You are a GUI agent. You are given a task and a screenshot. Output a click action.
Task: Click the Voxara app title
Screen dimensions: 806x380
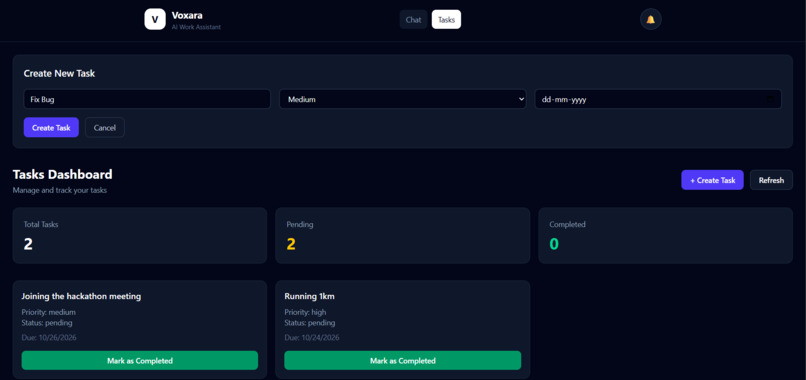[187, 15]
